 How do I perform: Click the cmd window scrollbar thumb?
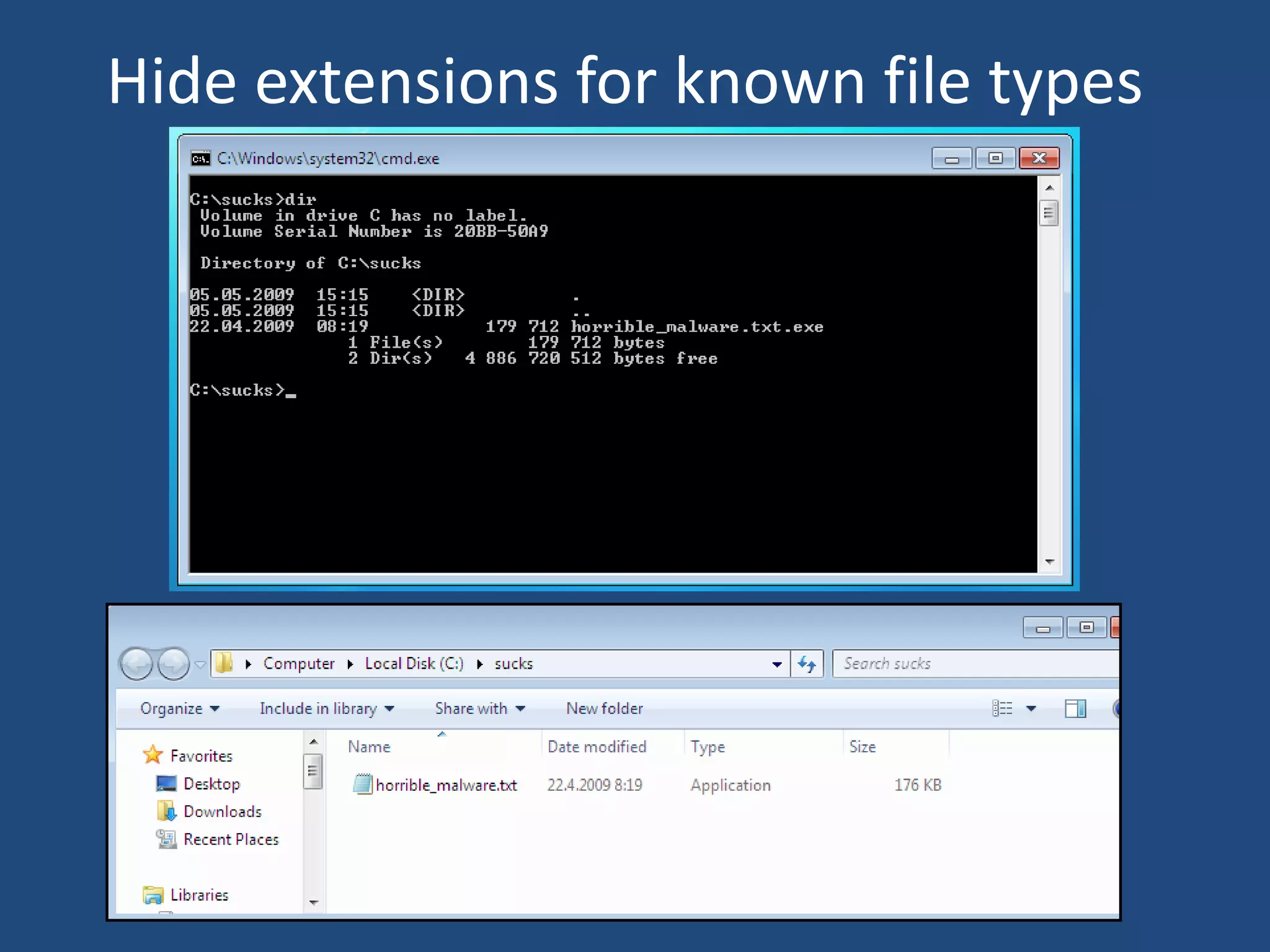click(x=1049, y=214)
